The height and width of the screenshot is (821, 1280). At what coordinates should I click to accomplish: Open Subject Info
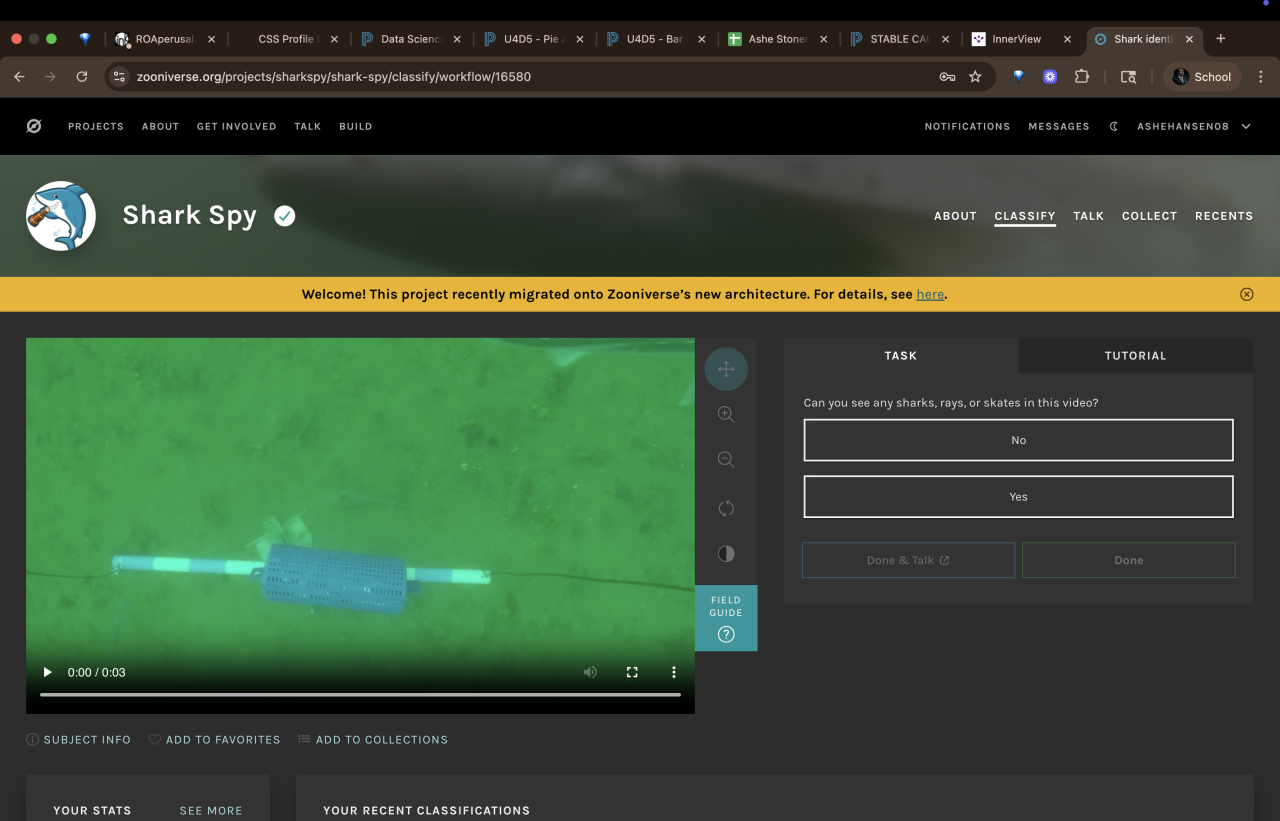point(78,740)
